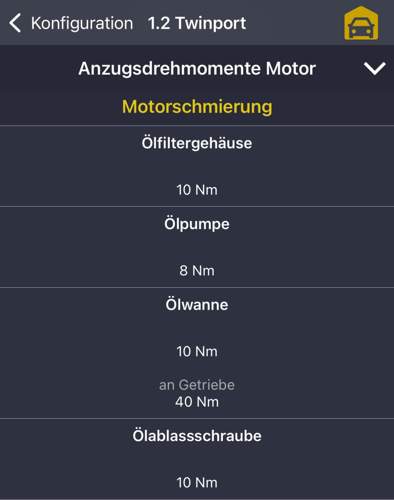Tap the 8 Nm torque value
394x500 pixels.
pyautogui.click(x=197, y=271)
